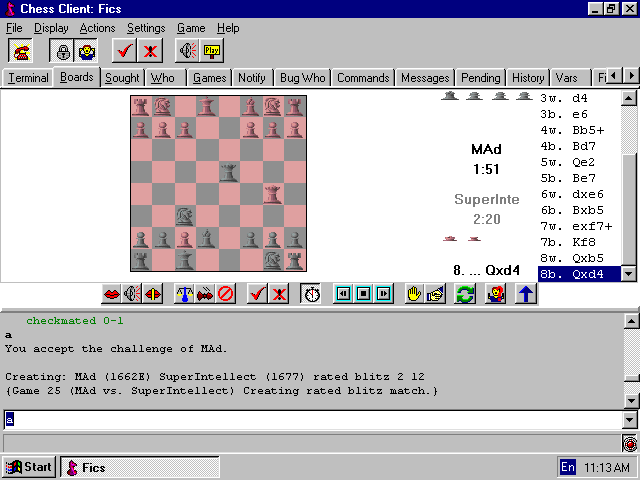
Task: Expand the command input dropdown arrow
Action: pos(629,420)
